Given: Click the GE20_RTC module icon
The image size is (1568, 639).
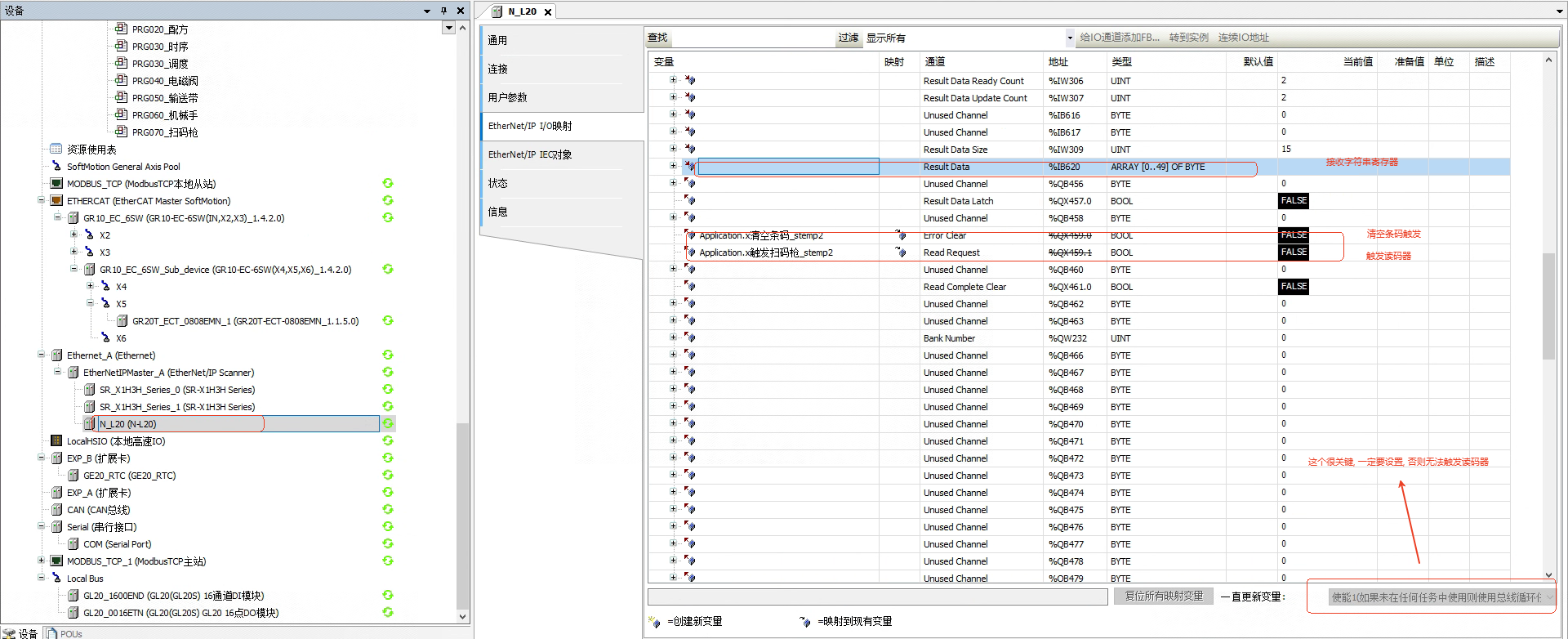Looking at the screenshot, I should point(73,475).
